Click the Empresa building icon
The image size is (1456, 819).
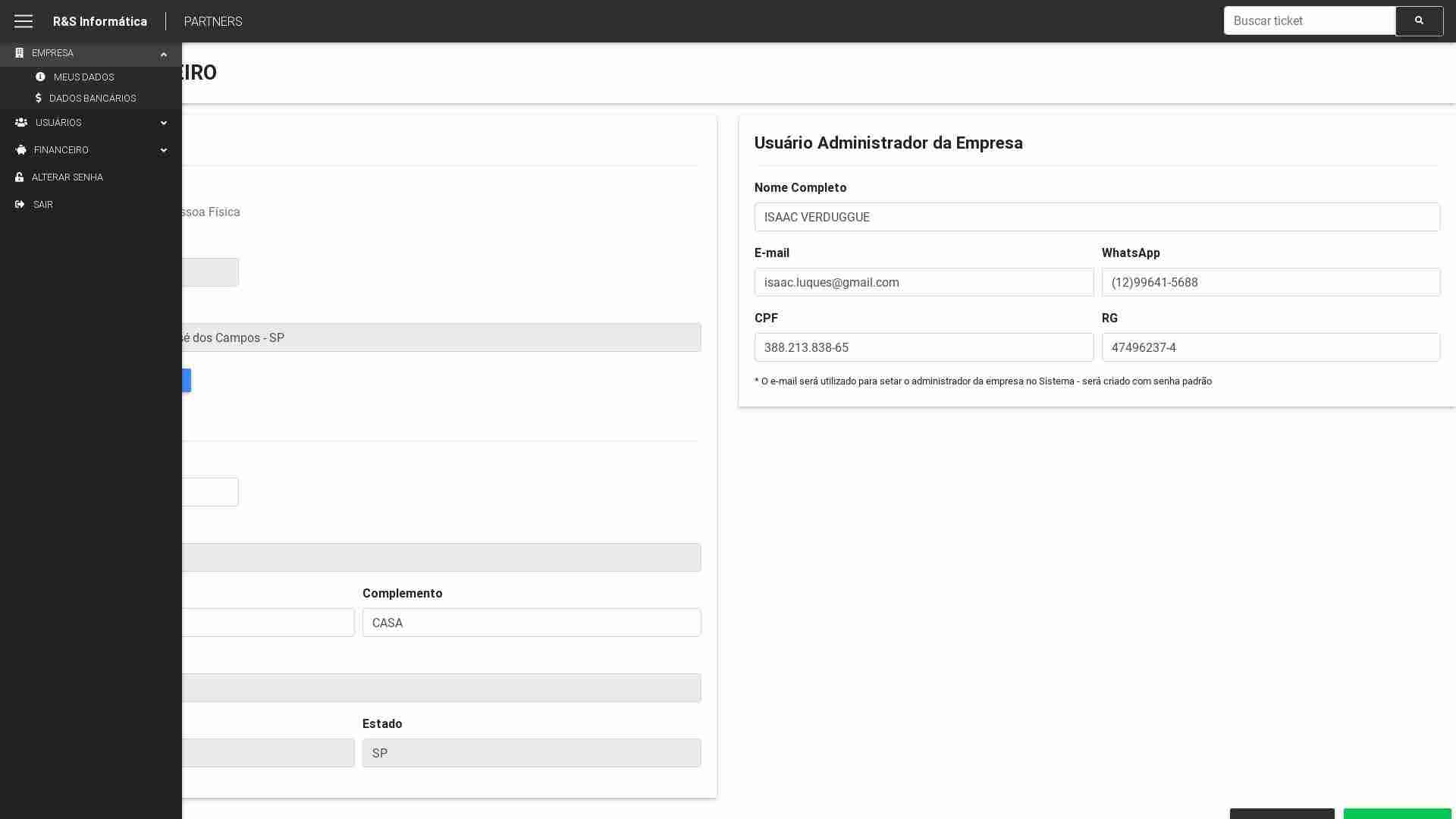pyautogui.click(x=20, y=53)
